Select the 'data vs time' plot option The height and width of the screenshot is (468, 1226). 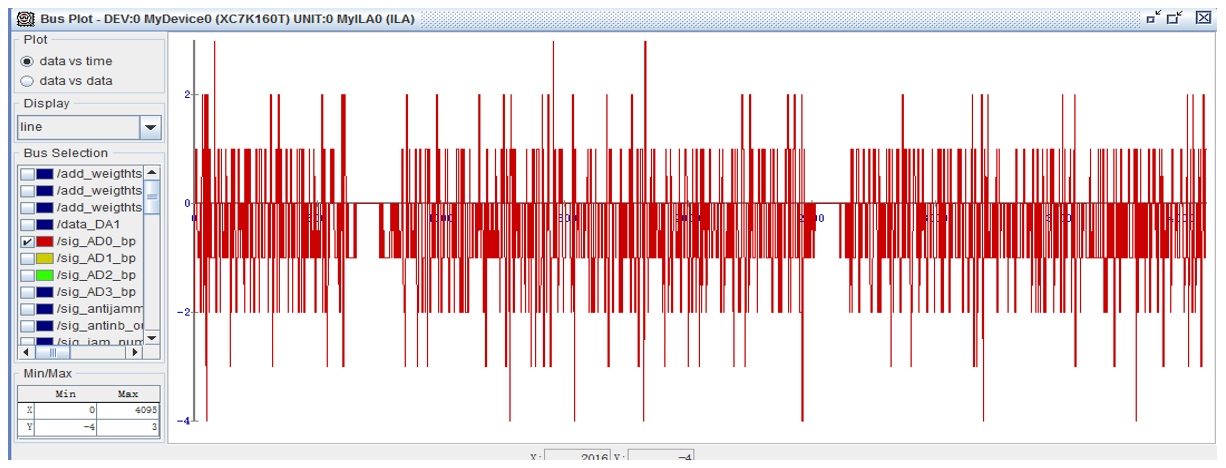27,61
